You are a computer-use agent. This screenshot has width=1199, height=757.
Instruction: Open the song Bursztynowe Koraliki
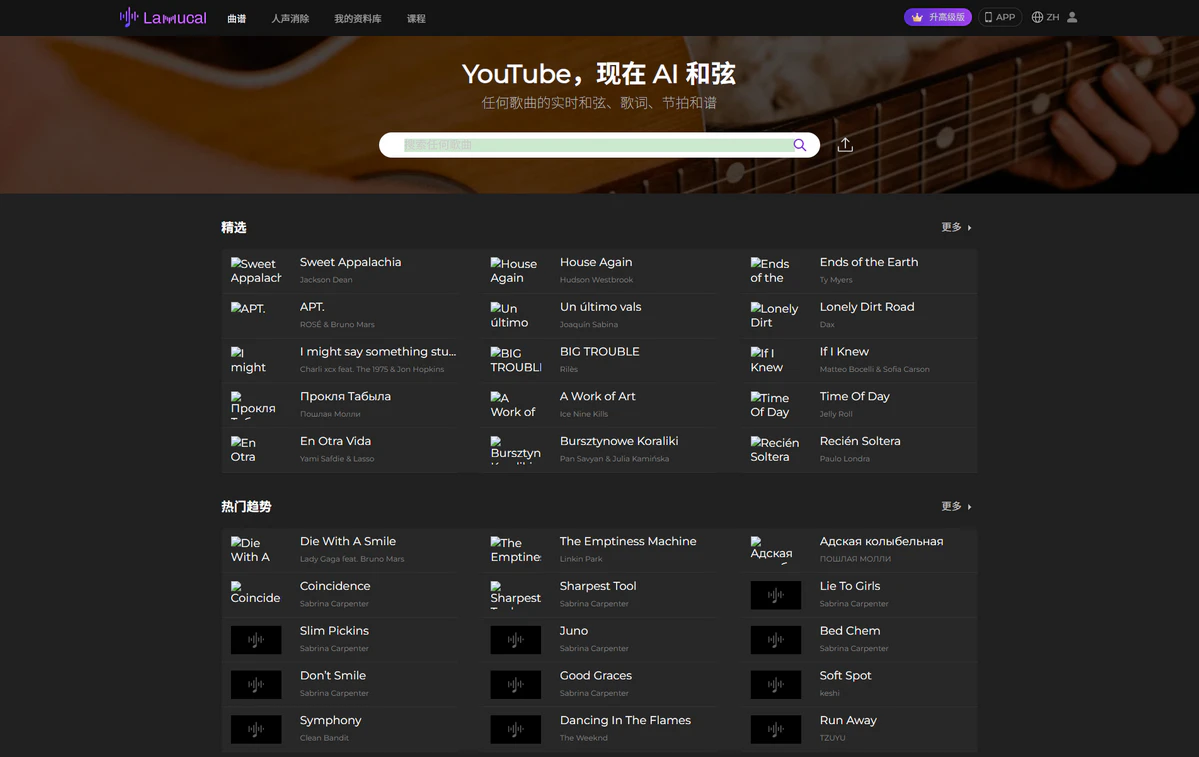[619, 441]
